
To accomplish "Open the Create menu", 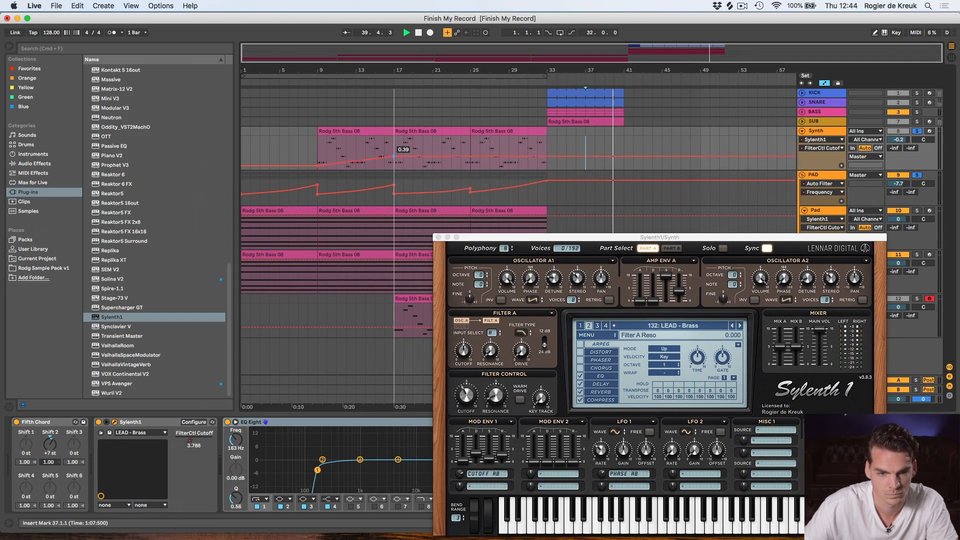I will point(103,6).
